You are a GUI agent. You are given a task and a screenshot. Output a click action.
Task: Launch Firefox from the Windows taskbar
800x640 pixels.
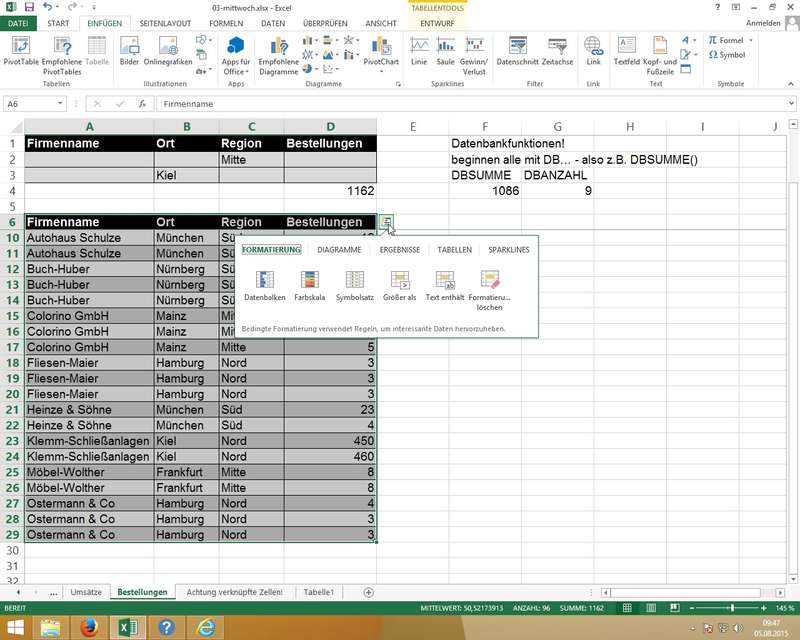[x=89, y=626]
